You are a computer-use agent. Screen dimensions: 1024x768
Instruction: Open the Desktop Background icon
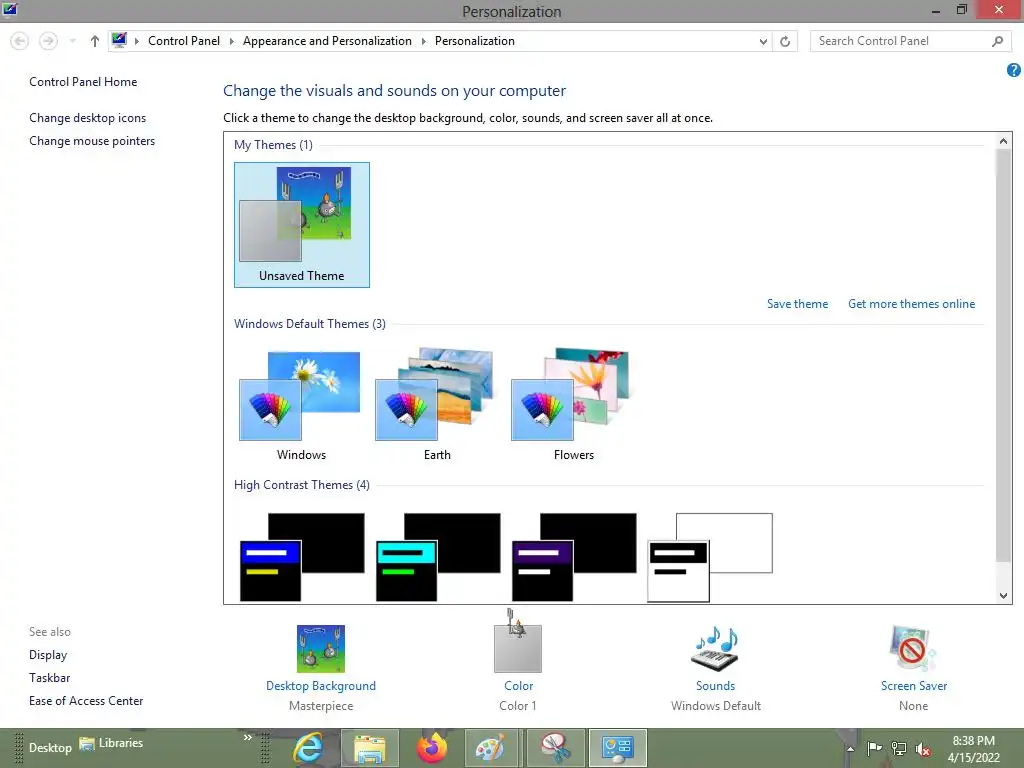click(x=321, y=648)
